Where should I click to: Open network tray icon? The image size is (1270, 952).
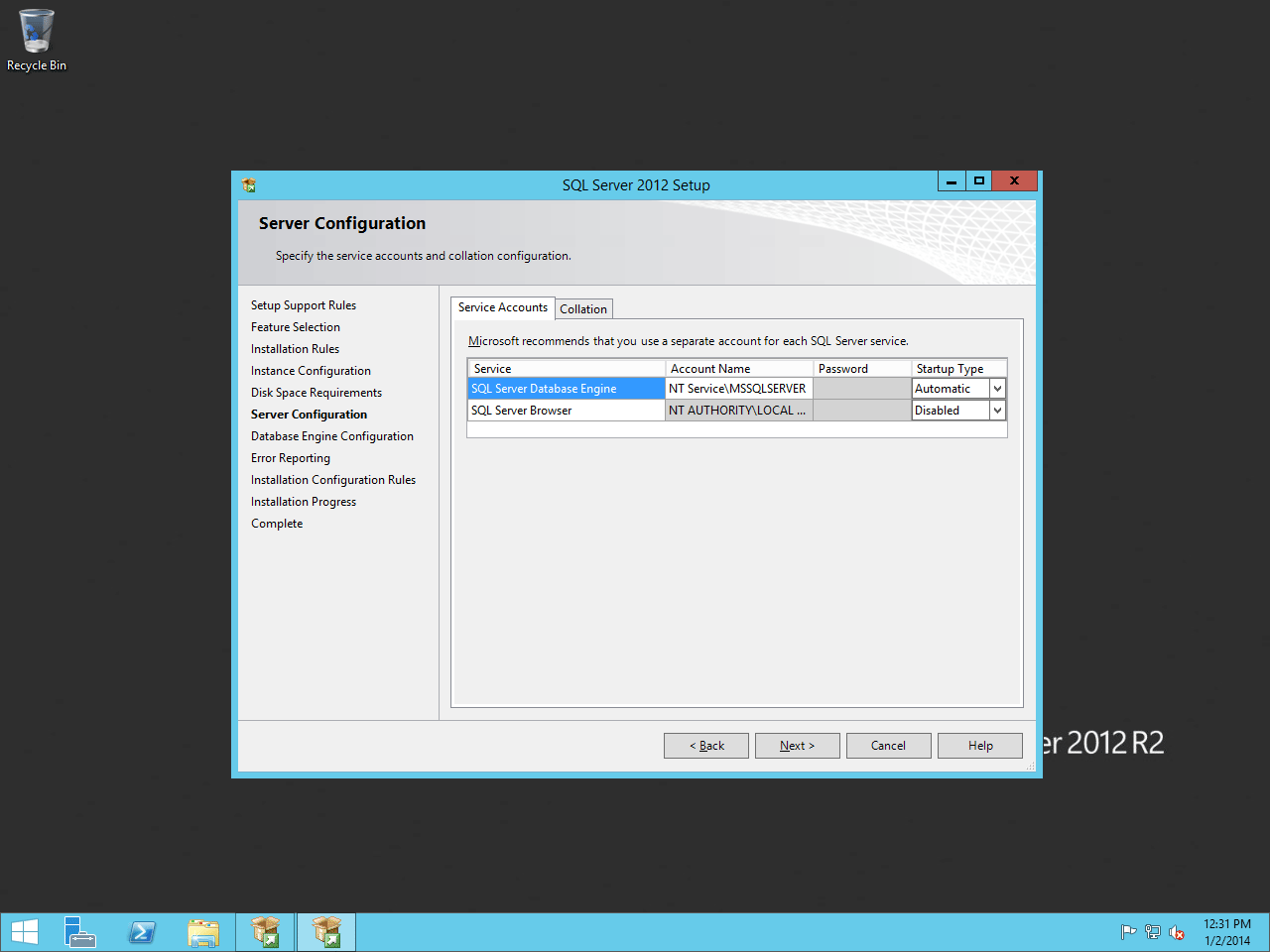point(1152,932)
